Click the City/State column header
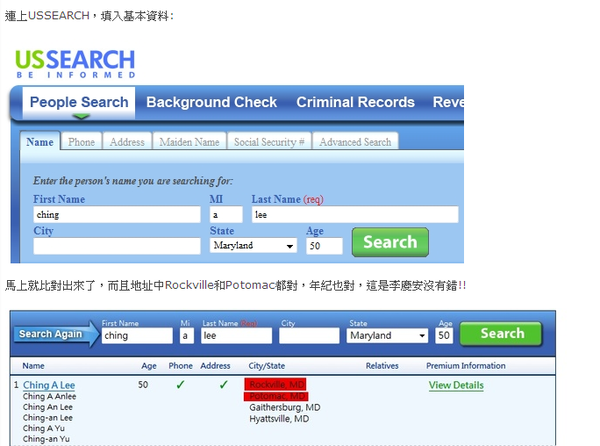Screen dimensions: 600x446 (267, 366)
